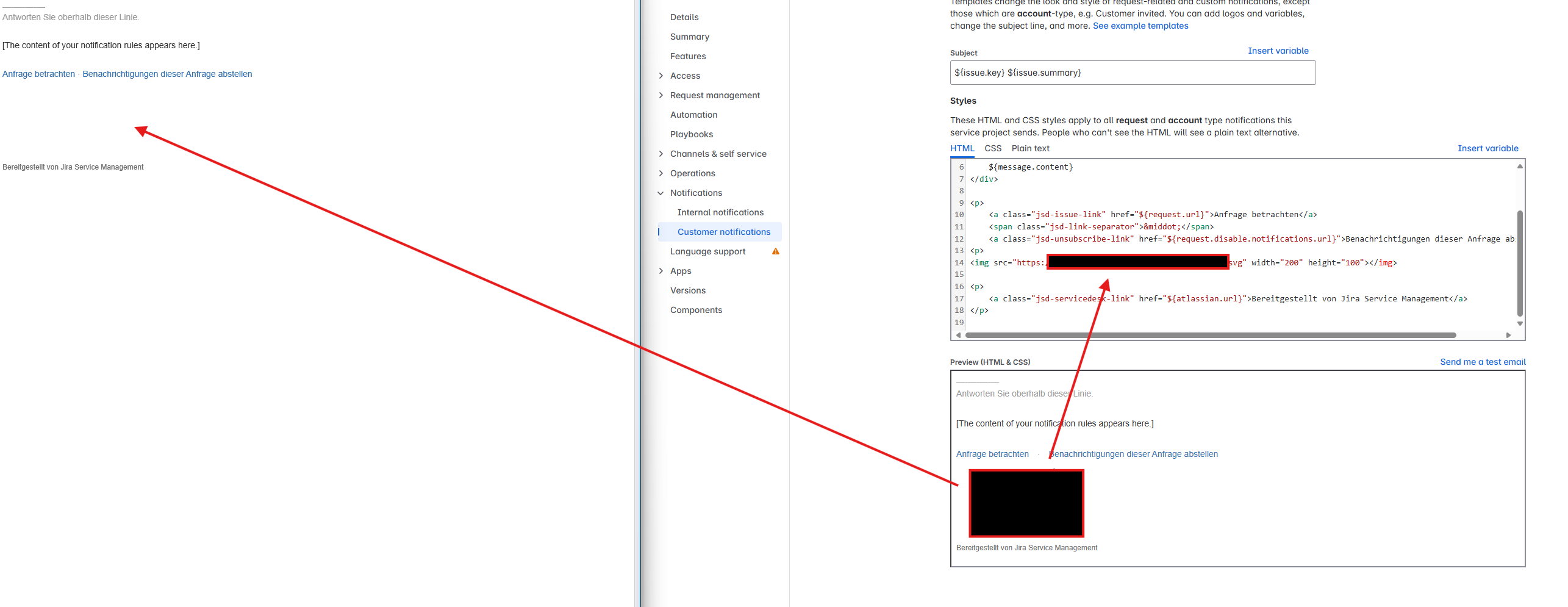
Task: Click the logo image in preview
Action: [x=1026, y=503]
